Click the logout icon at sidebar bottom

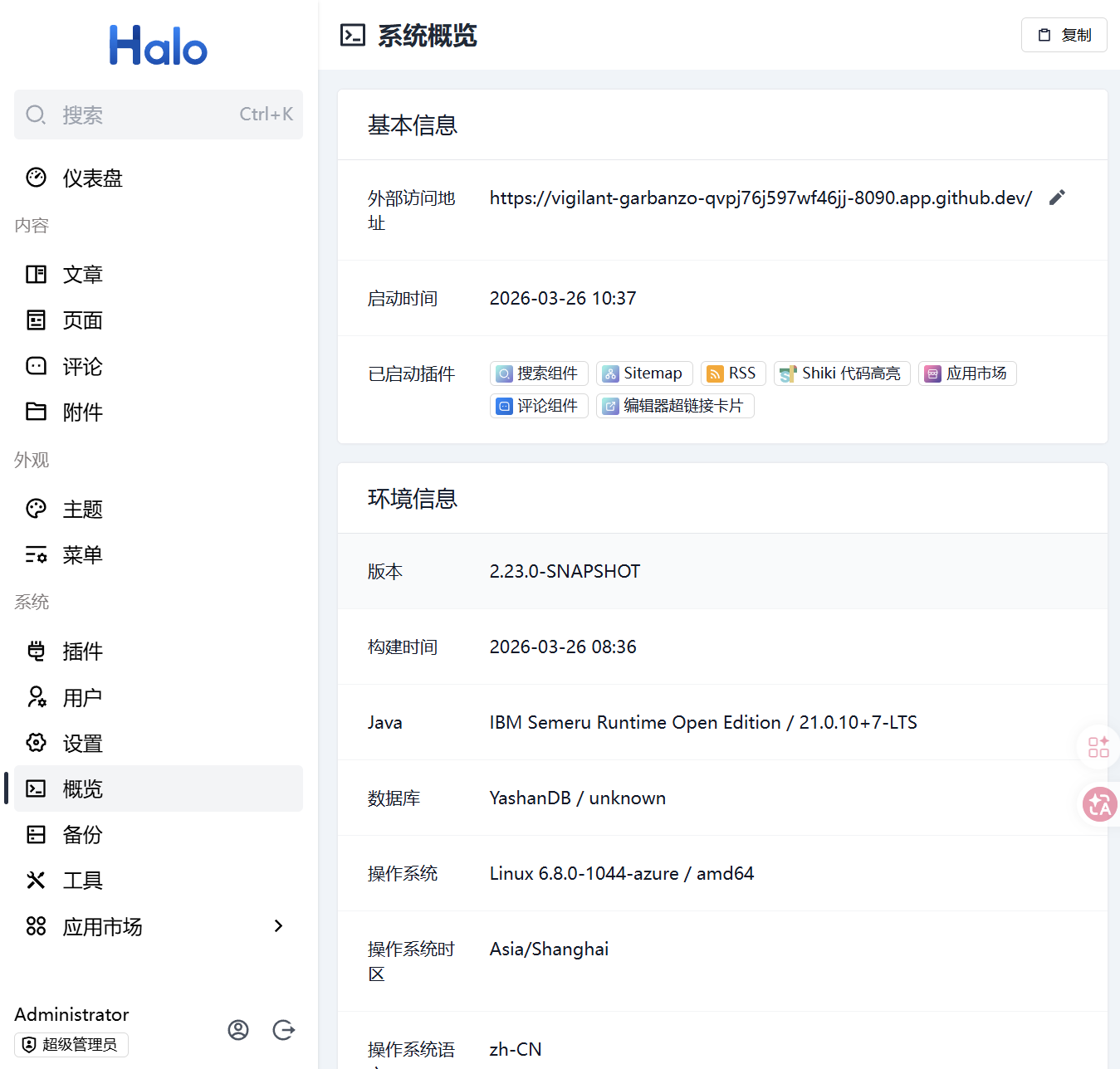[x=284, y=1030]
